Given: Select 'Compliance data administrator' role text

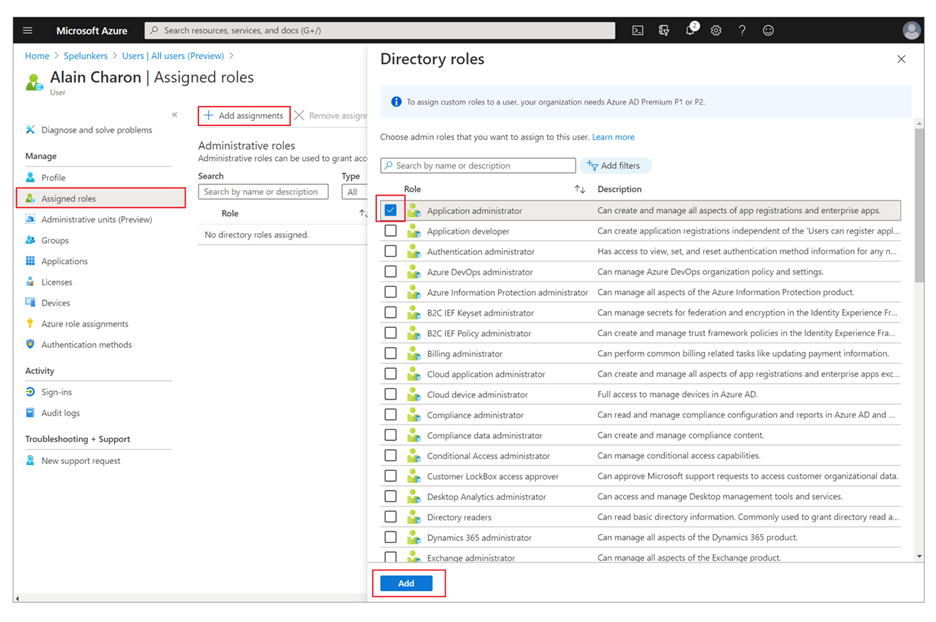Looking at the screenshot, I should pos(484,436).
